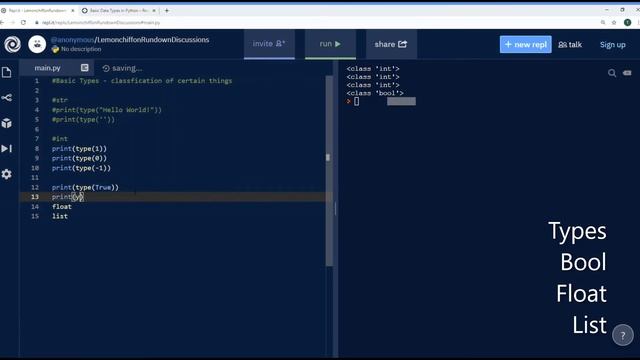Screen dimensions: 640x360
Task: Click the saving... status indicator
Action: pyautogui.click(x=122, y=68)
